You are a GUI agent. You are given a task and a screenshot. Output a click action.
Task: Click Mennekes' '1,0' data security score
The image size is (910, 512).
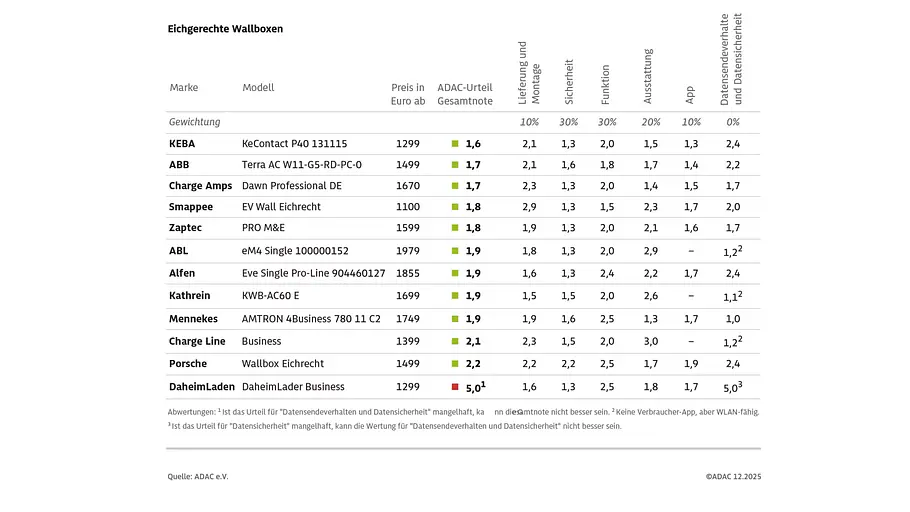[x=733, y=319]
